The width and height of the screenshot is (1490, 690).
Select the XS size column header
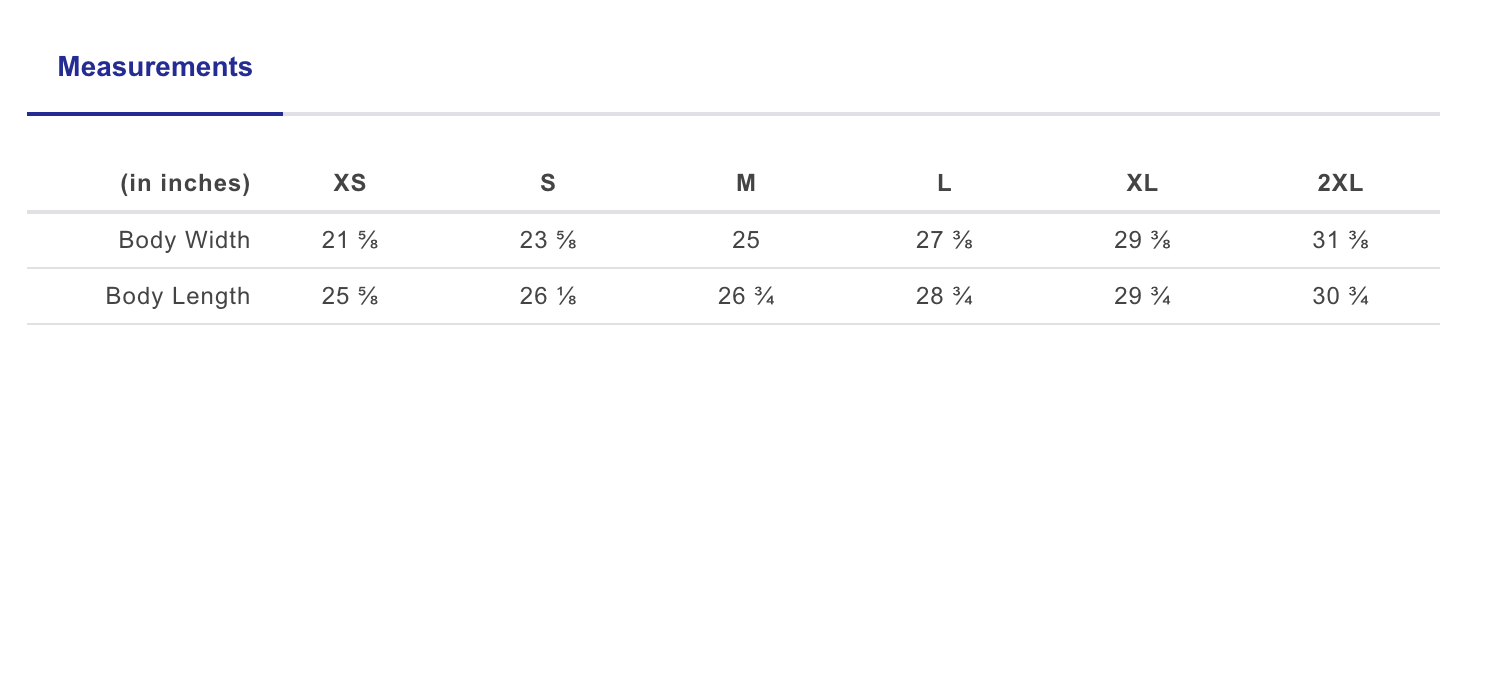pyautogui.click(x=350, y=184)
